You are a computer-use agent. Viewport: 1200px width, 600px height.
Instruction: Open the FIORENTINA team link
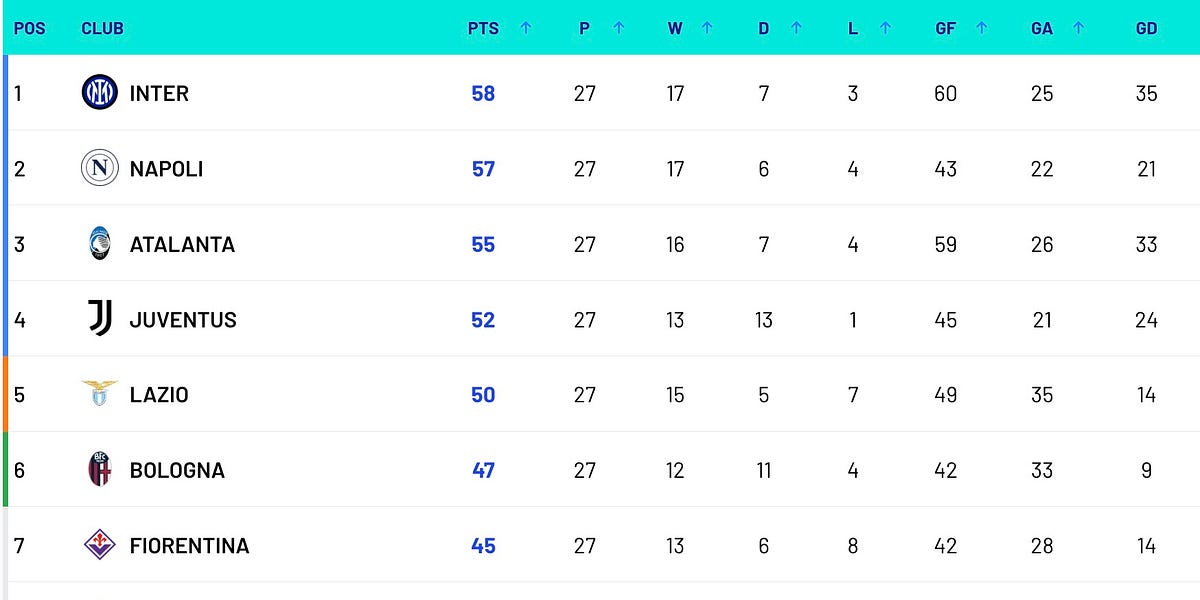pos(189,546)
